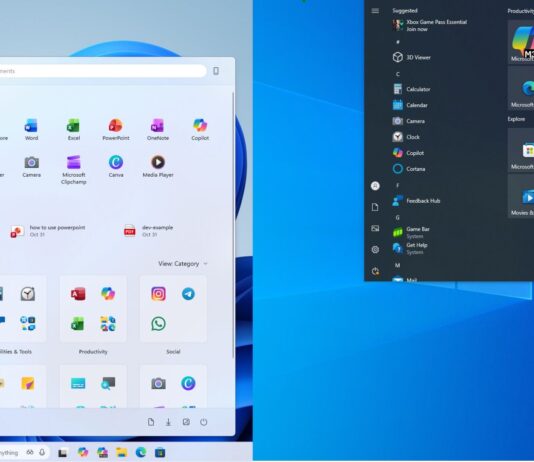
Task: Open File Explorer from taskbar
Action: (121, 452)
